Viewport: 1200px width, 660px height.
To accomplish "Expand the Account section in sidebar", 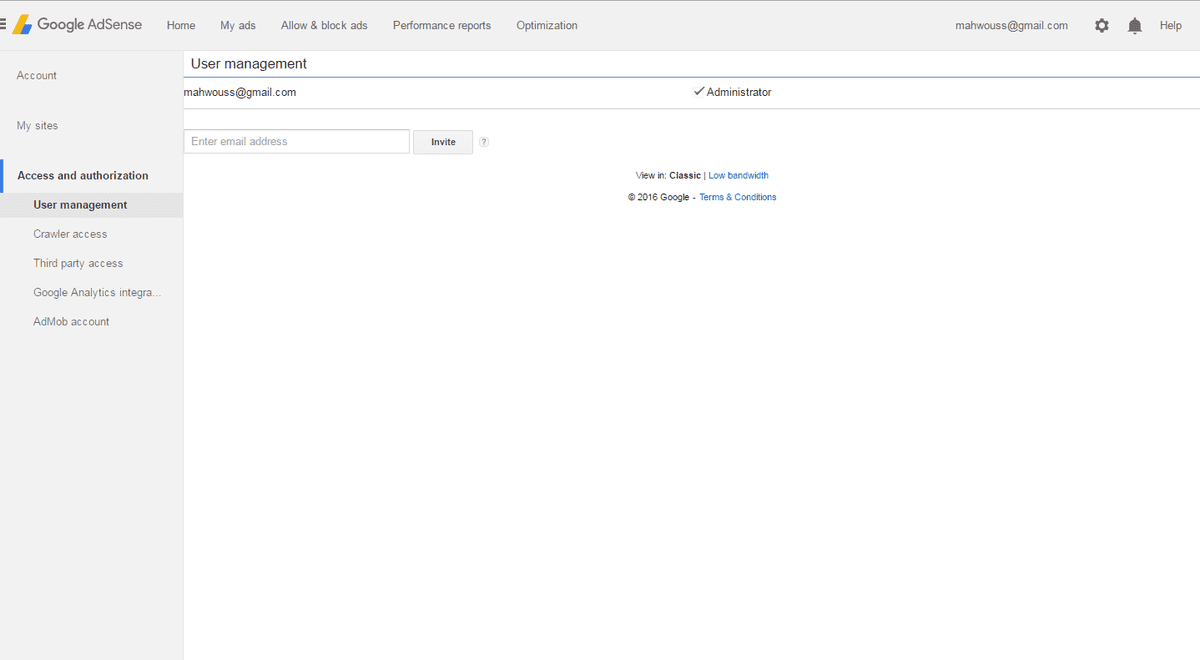I will [37, 76].
